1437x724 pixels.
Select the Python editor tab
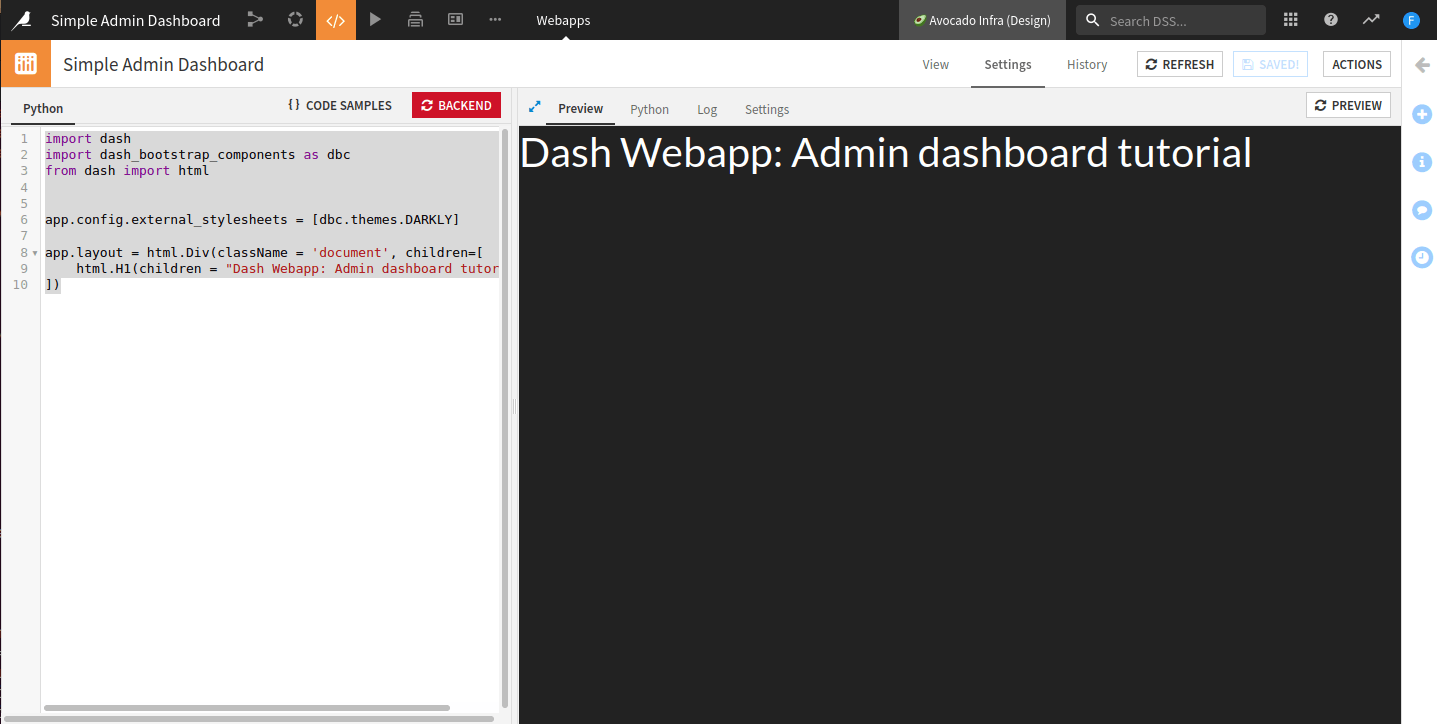43,109
